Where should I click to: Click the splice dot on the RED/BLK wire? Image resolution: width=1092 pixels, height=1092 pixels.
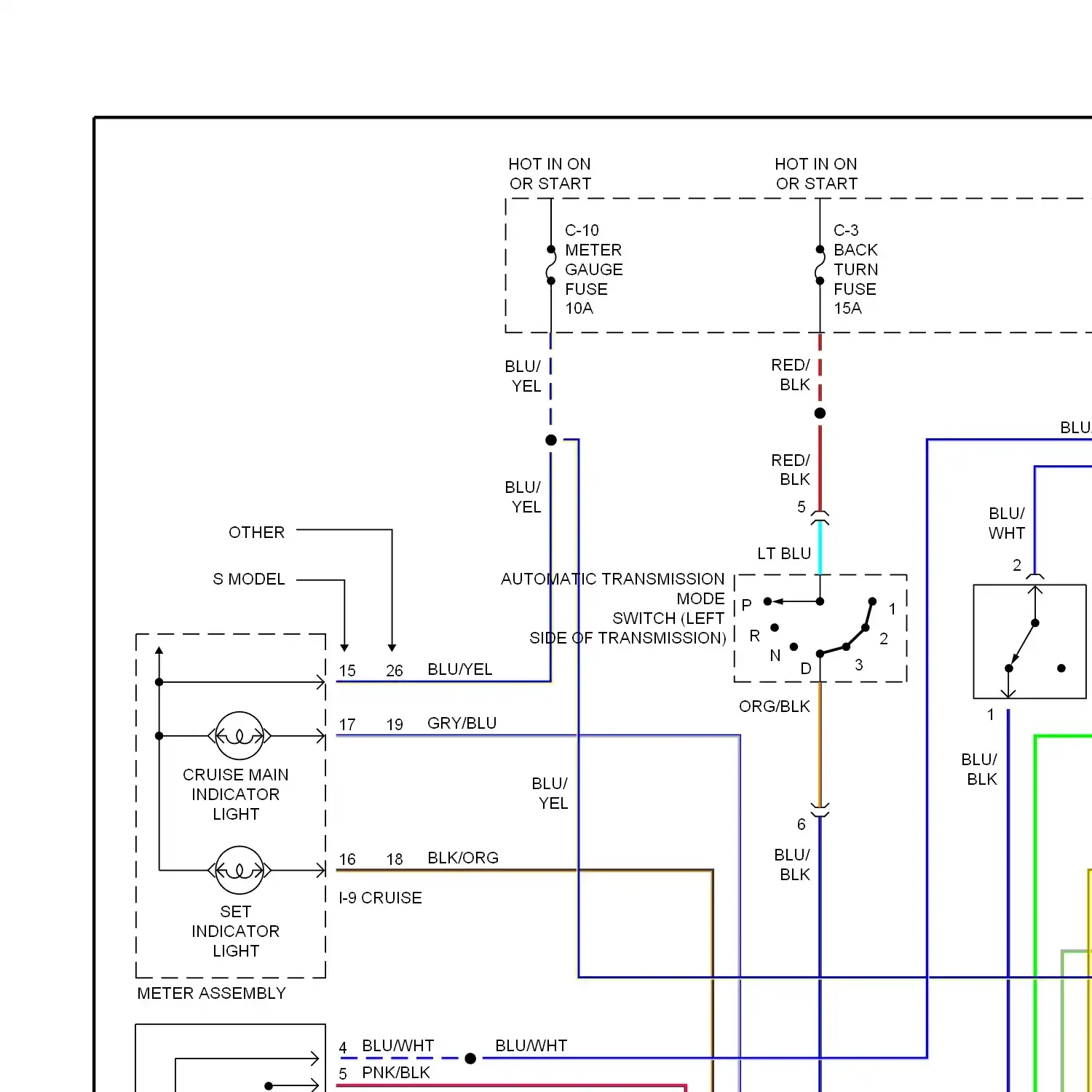(820, 413)
